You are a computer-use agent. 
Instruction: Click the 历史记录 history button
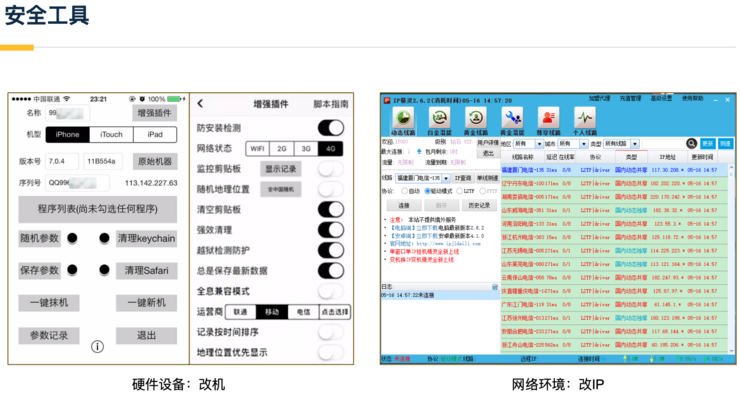pos(479,205)
